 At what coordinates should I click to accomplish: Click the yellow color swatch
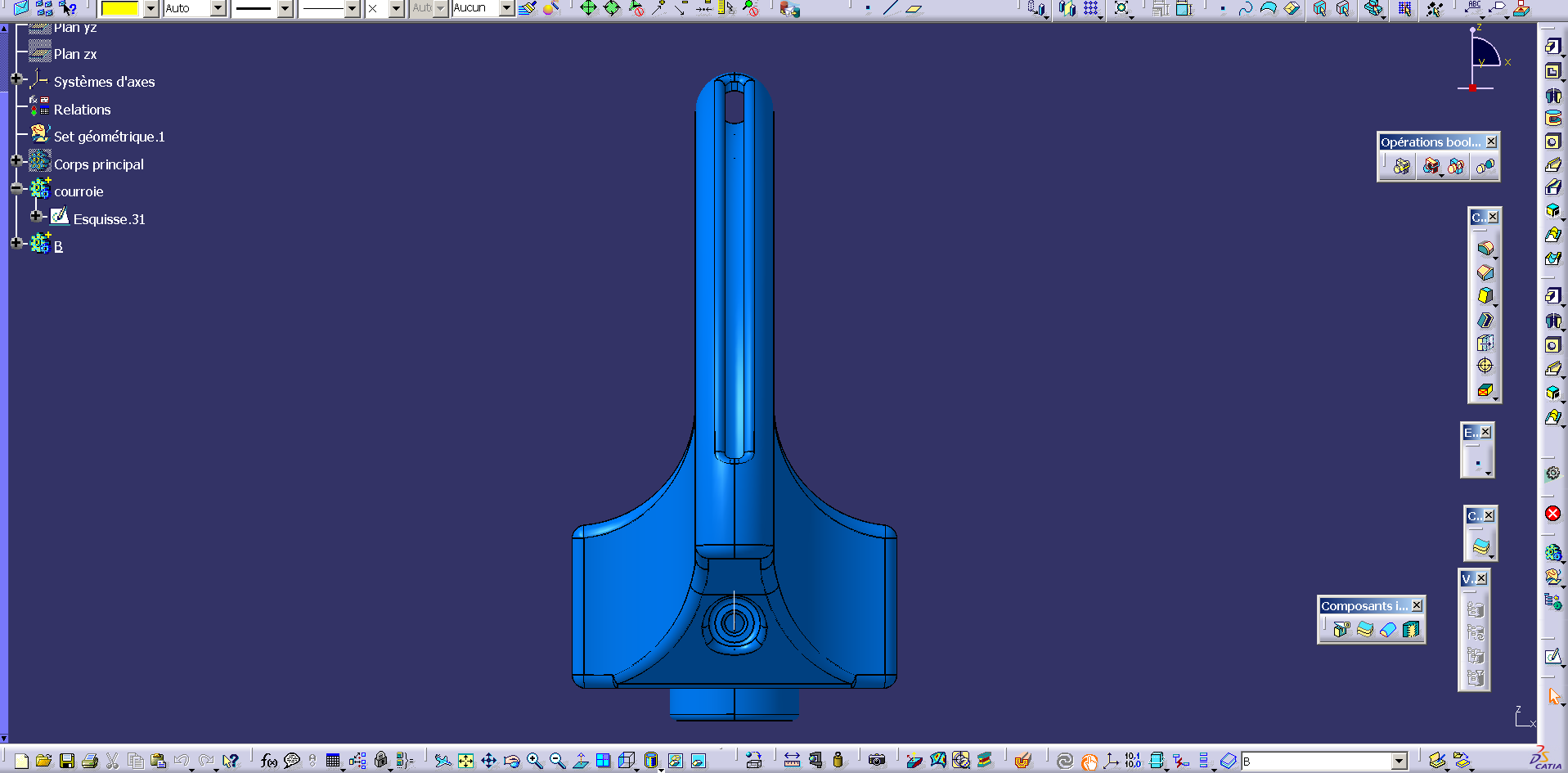coord(119,8)
